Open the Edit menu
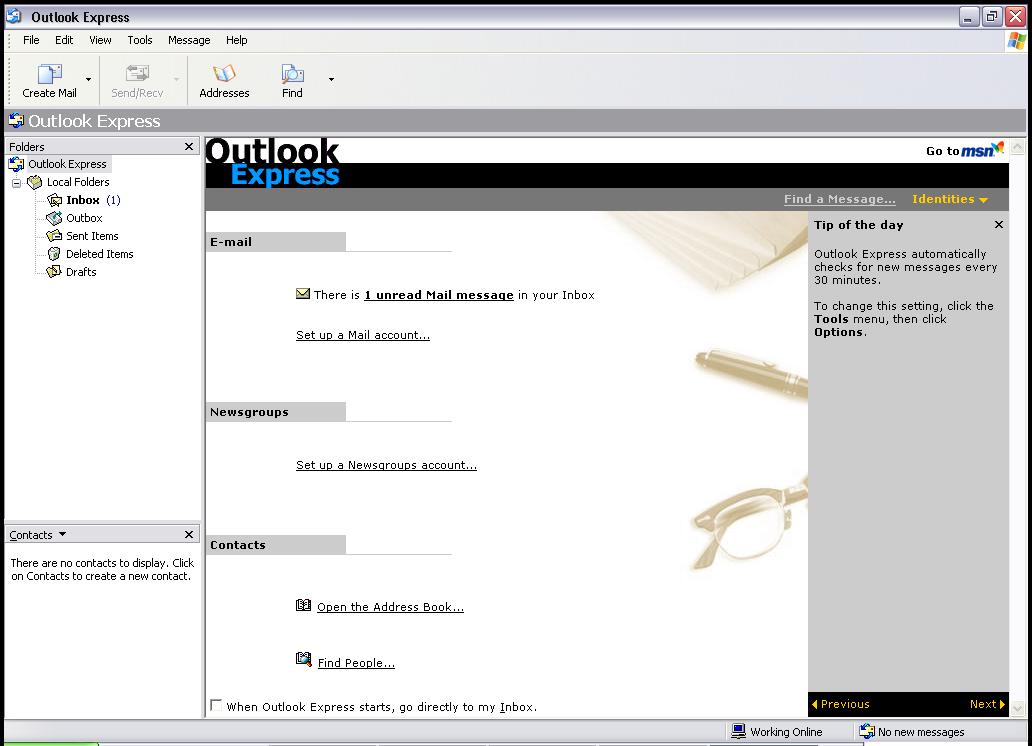Image resolution: width=1032 pixels, height=746 pixels. pyautogui.click(x=64, y=40)
